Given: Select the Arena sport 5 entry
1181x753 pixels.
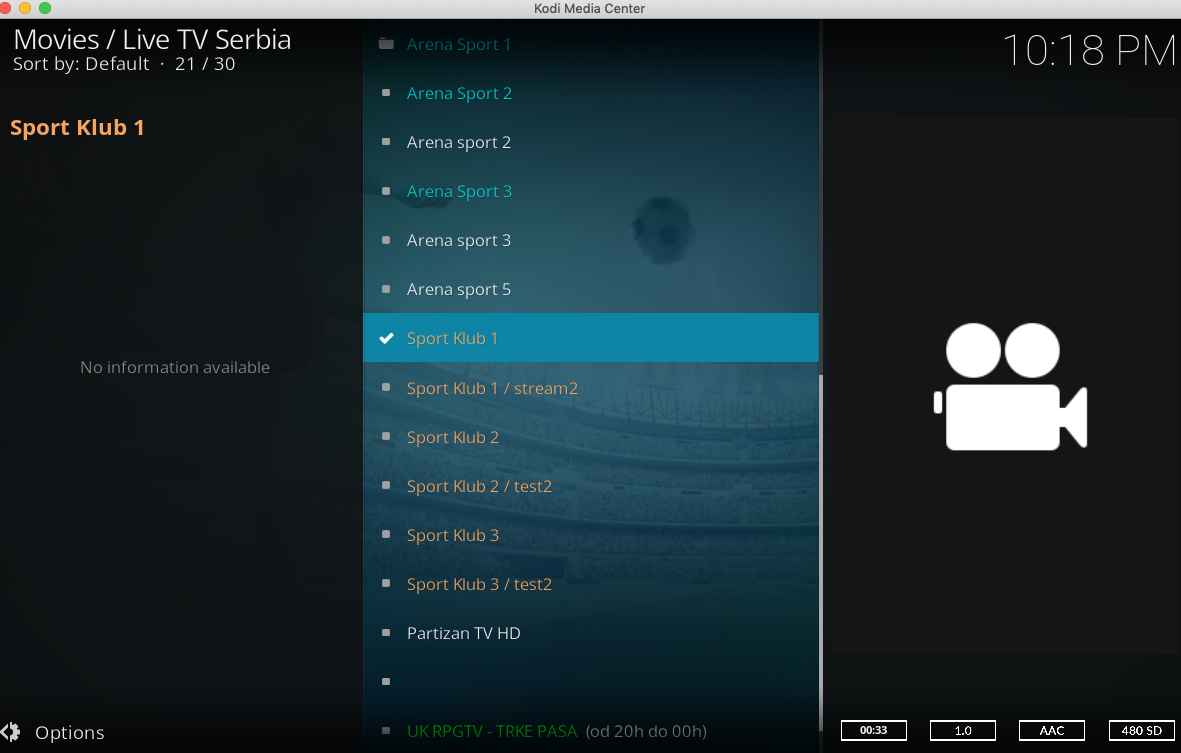Looking at the screenshot, I should click(590, 289).
